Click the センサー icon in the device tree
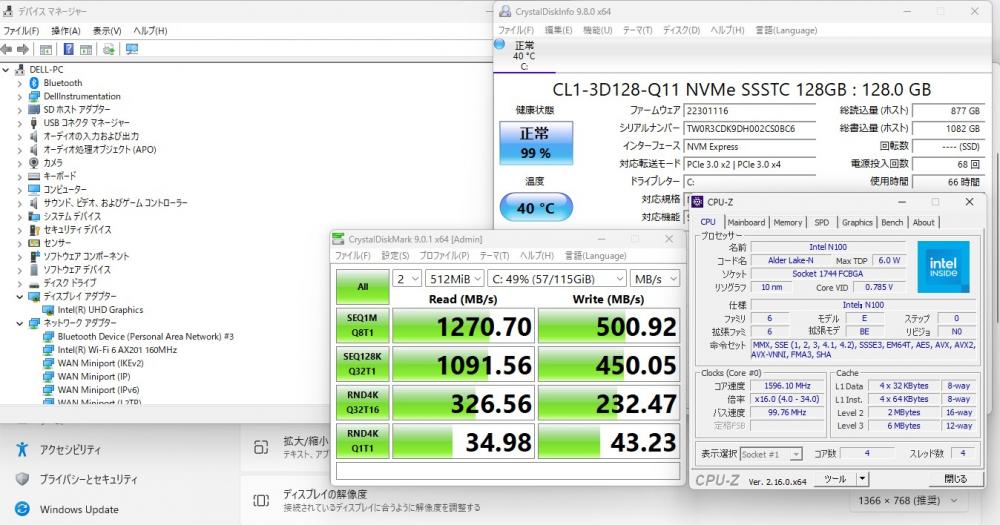 click(34, 242)
